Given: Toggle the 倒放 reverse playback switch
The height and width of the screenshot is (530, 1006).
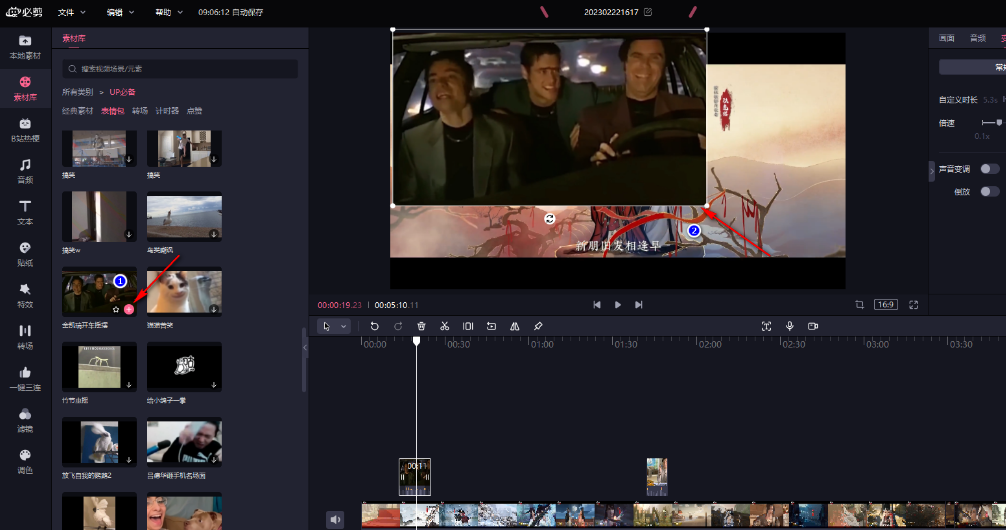Looking at the screenshot, I should point(989,191).
